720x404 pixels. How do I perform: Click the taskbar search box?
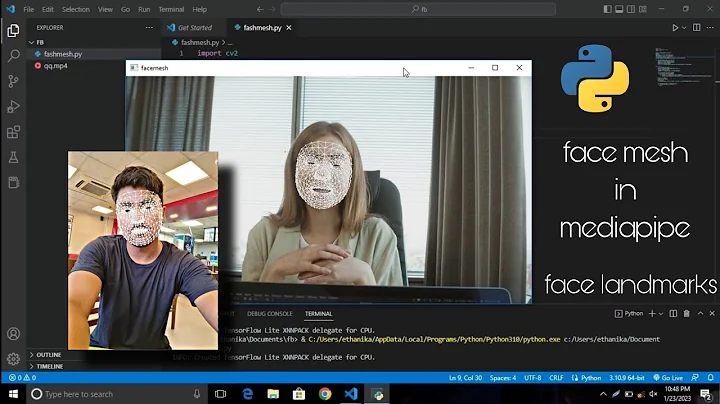coord(115,394)
